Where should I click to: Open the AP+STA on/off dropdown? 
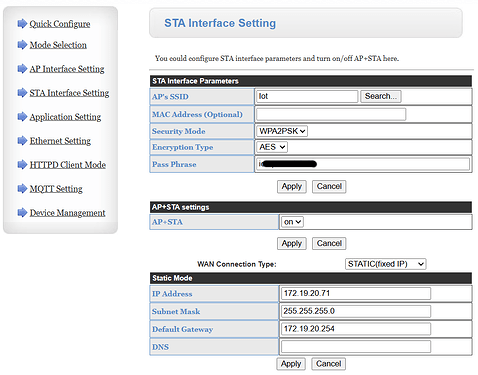(292, 222)
